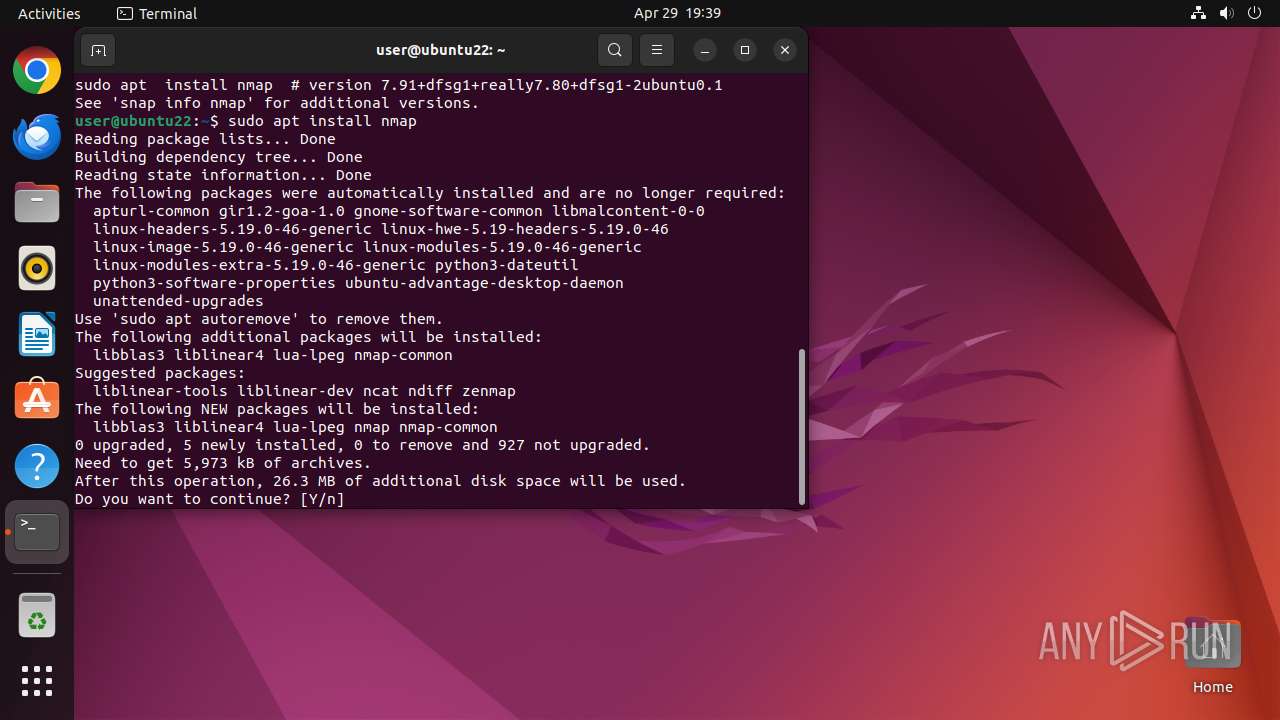Click the power icon in system tray
The width and height of the screenshot is (1280, 720).
1254,13
